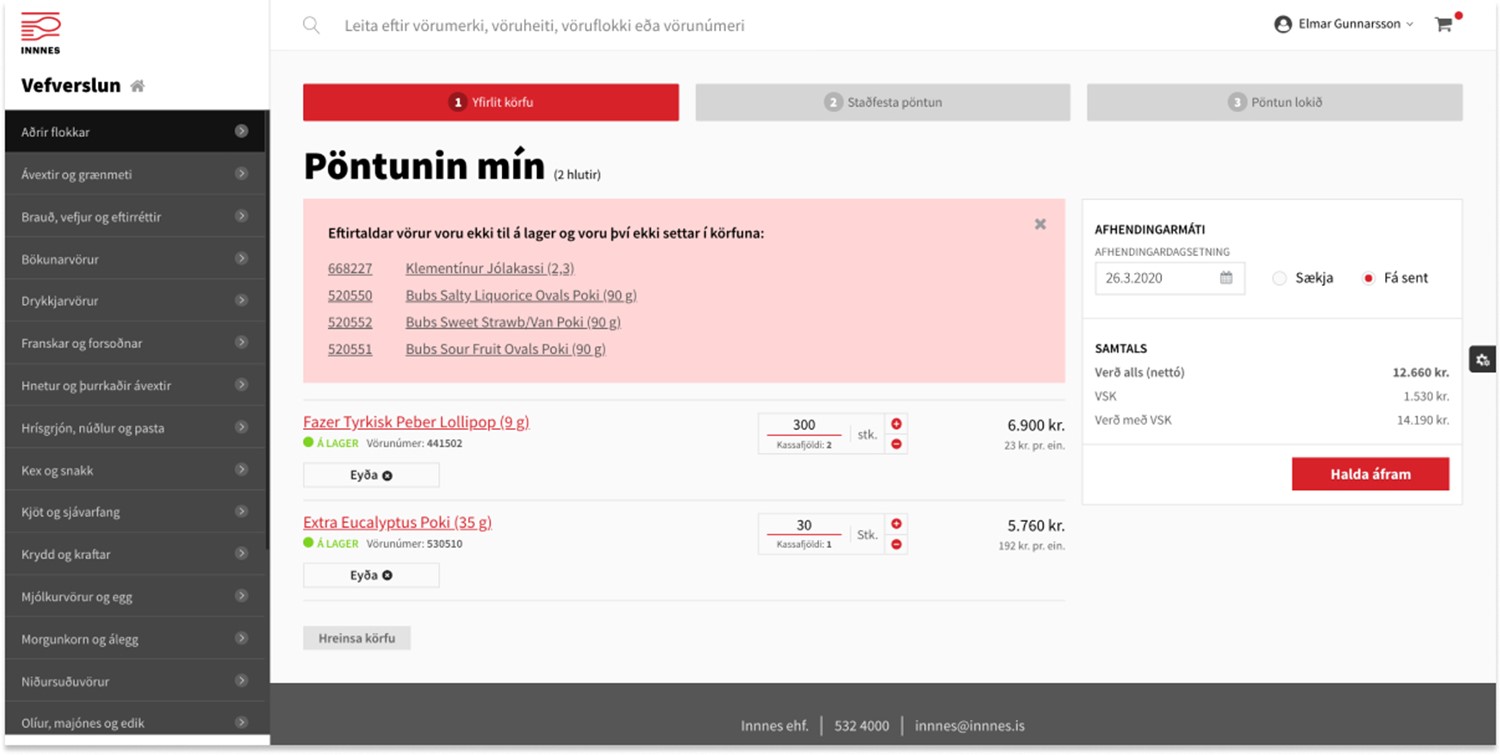The height and width of the screenshot is (755, 1500).
Task: Click sidebar vertical scrollbar
Action: pos(267,330)
